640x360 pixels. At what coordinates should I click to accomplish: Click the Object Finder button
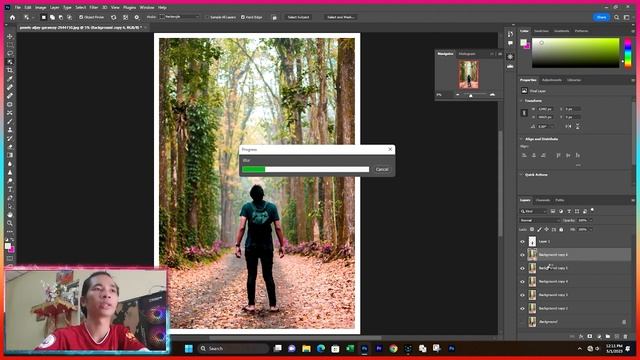click(x=91, y=17)
